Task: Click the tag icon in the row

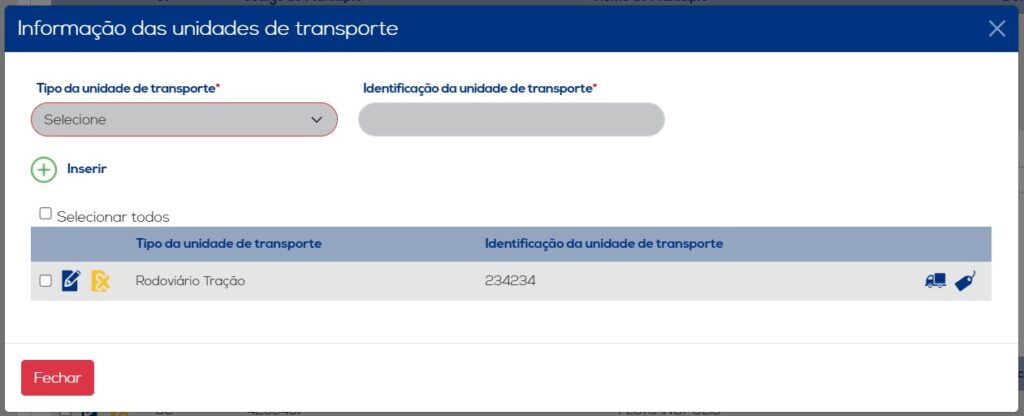Action: click(965, 281)
